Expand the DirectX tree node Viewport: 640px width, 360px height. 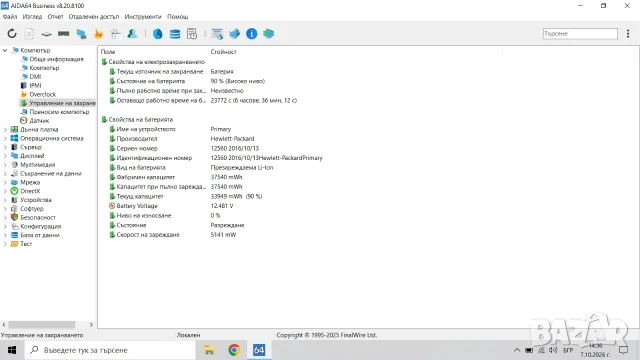5,191
